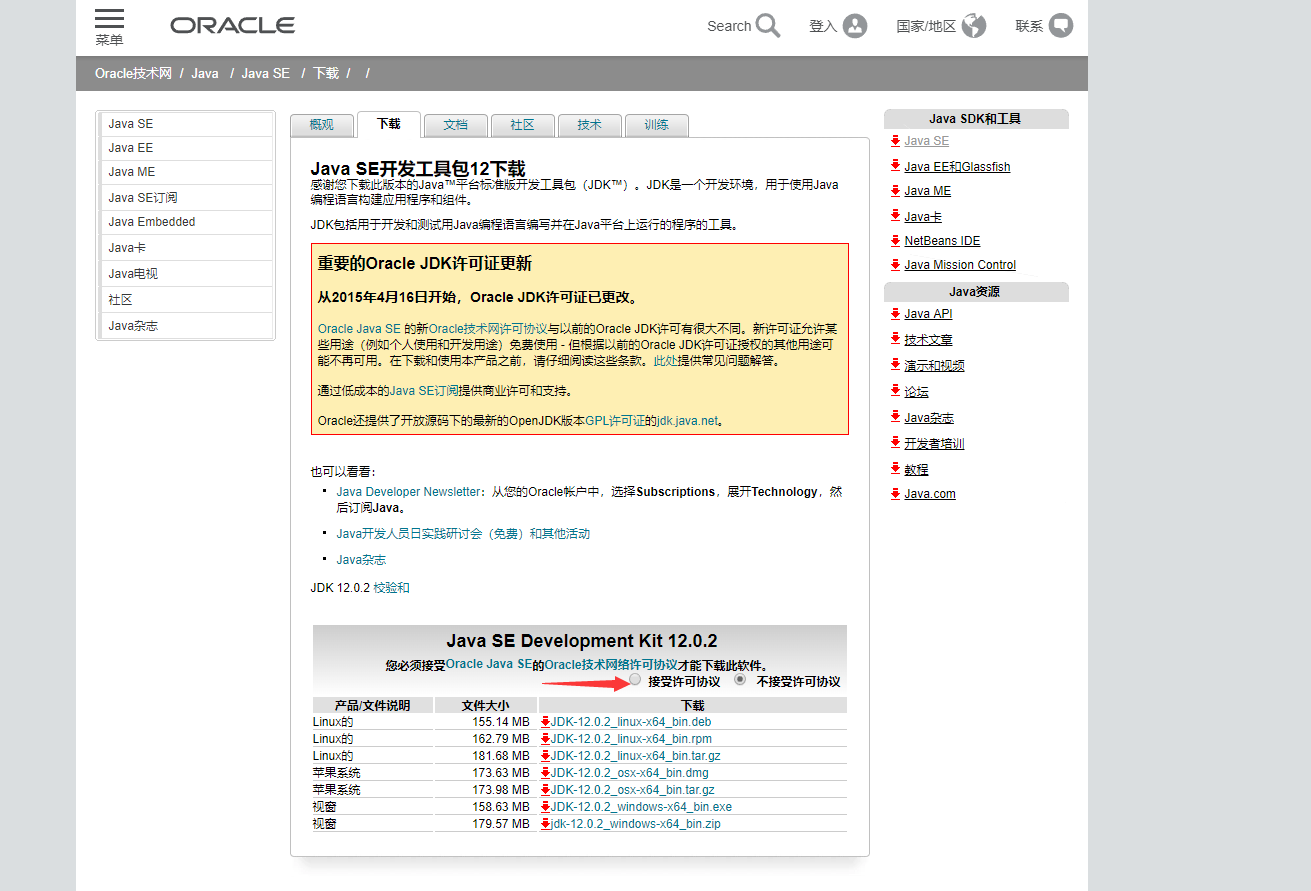Open 开发者培训 sidebar link
1311x891 pixels.
click(935, 444)
